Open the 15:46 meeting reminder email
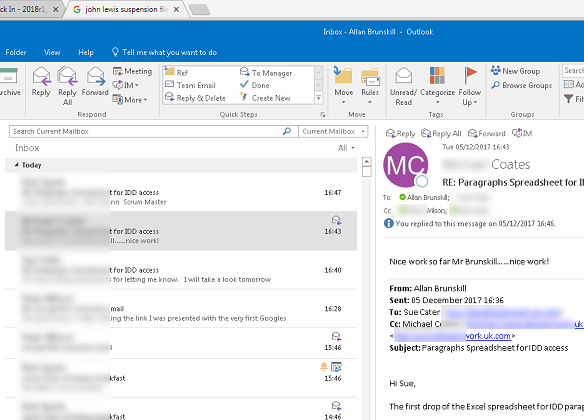The image size is (584, 420). coord(181,378)
